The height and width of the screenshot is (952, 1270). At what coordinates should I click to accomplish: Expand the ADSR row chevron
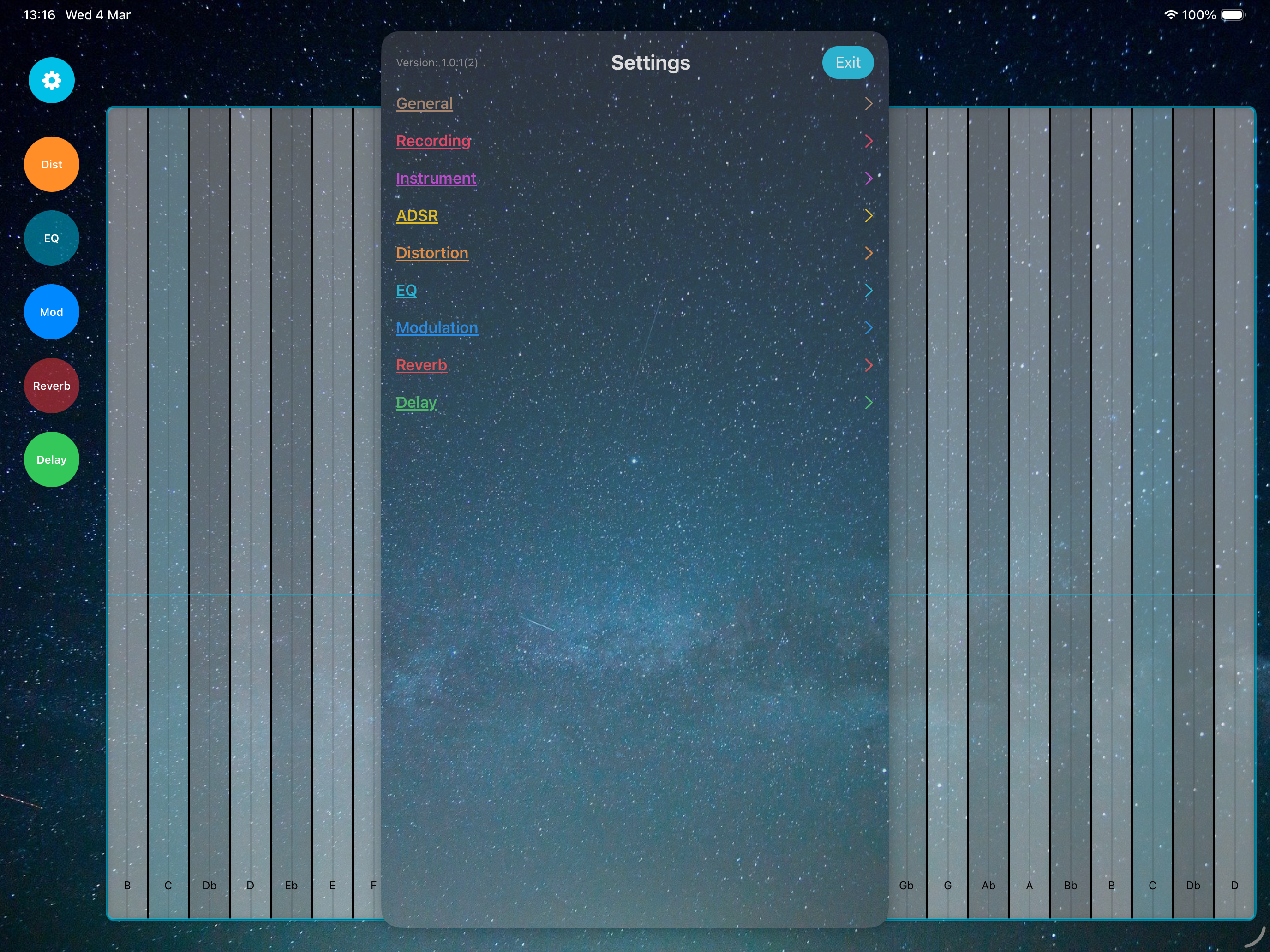tap(869, 215)
